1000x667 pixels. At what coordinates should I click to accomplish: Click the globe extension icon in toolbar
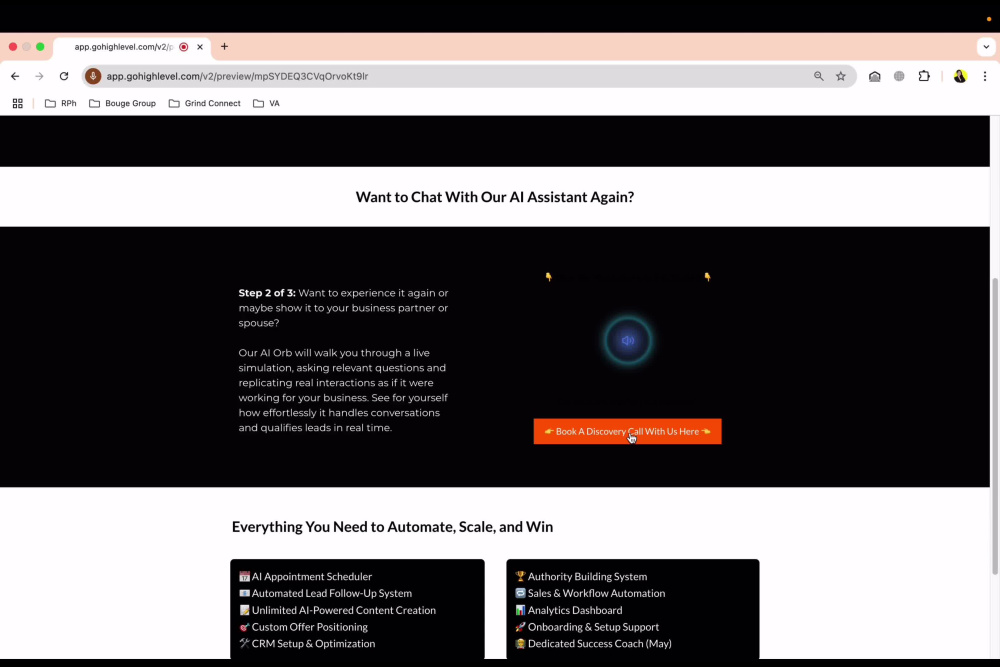(899, 76)
